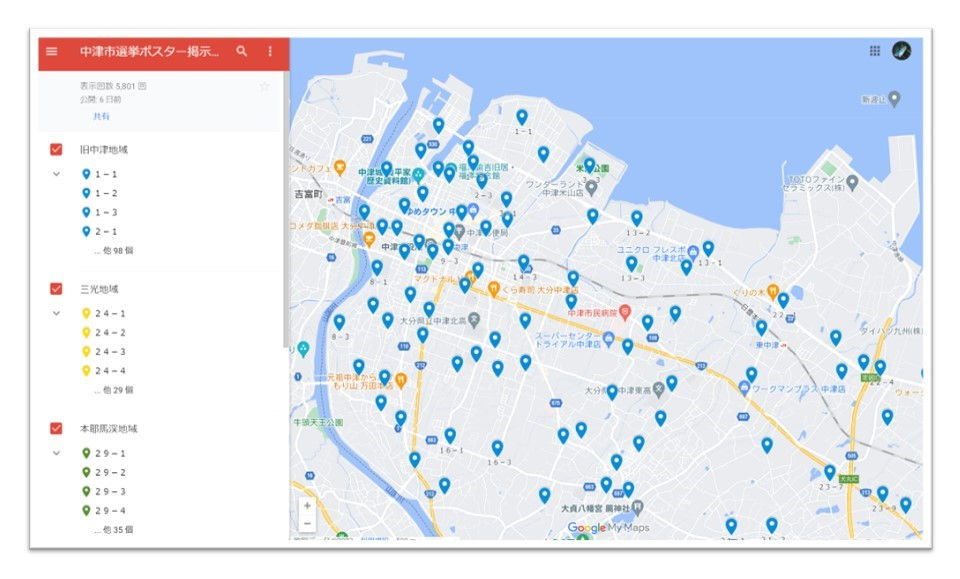Click the blue pin labeled 13－2 on map
This screenshot has height=579, width=960.
(x=637, y=219)
